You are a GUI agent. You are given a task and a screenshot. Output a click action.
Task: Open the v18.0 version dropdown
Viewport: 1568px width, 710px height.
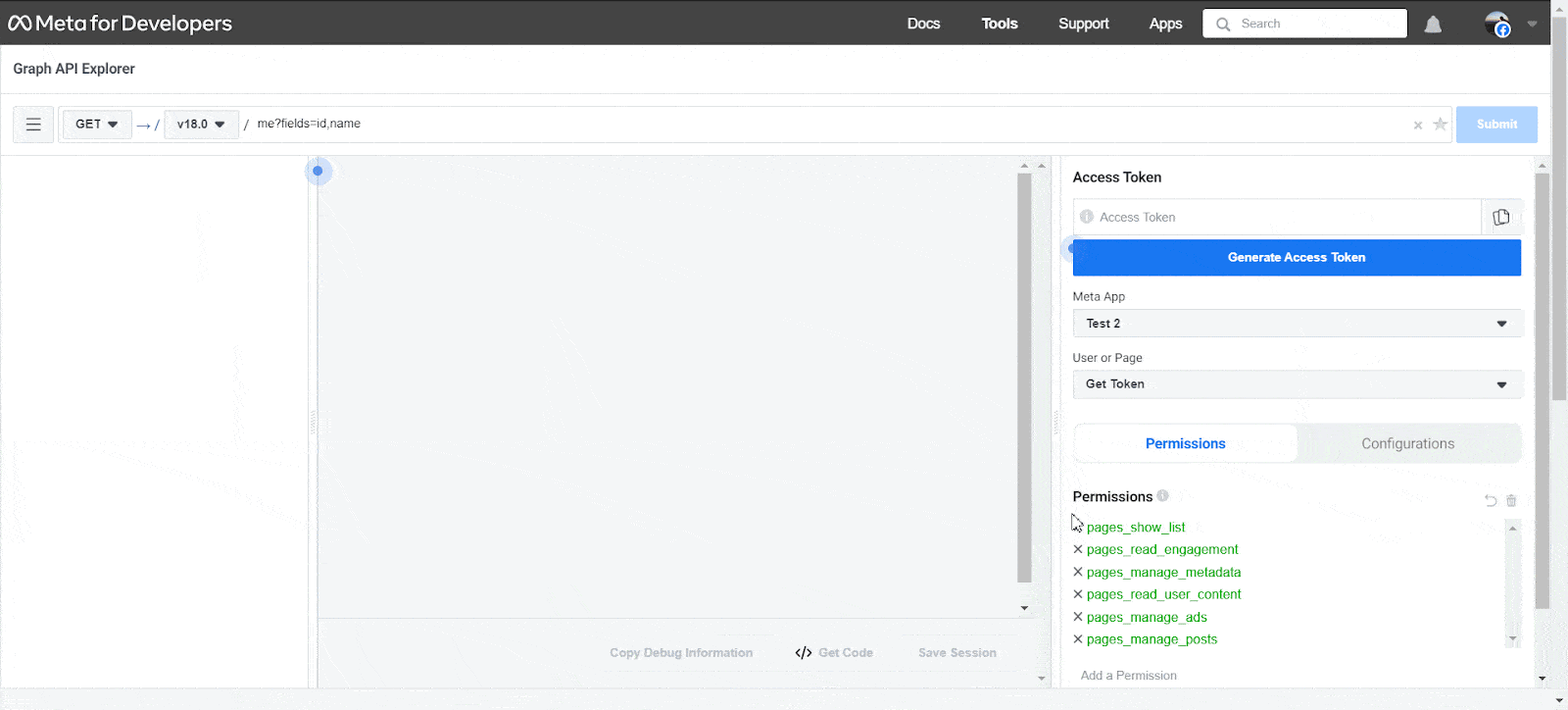click(201, 125)
